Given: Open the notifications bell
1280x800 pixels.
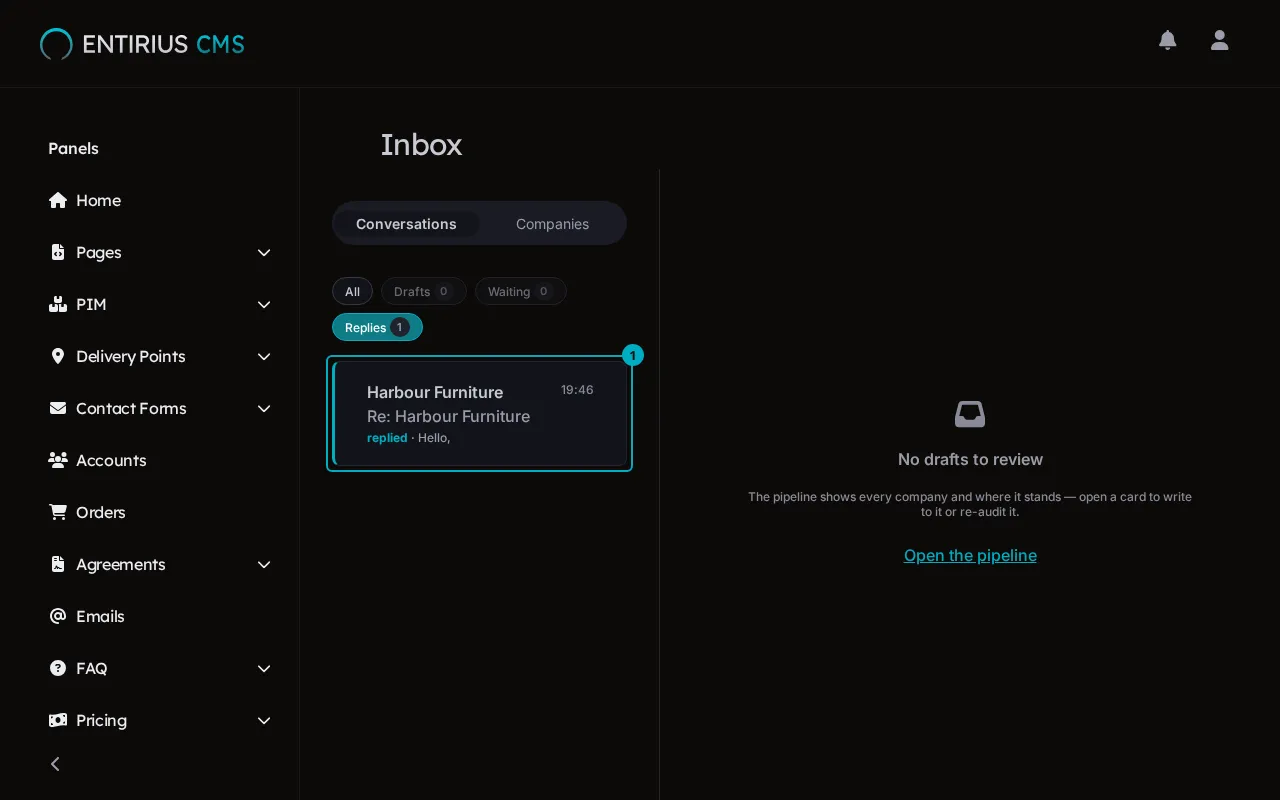Looking at the screenshot, I should point(1167,40).
